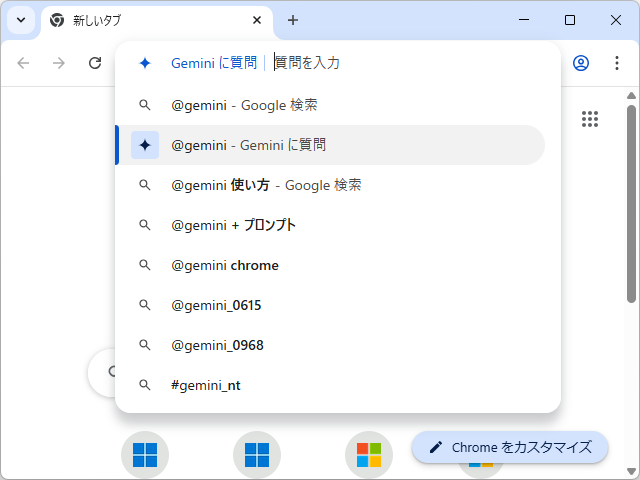Open the tab search dropdown arrow

coord(21,20)
